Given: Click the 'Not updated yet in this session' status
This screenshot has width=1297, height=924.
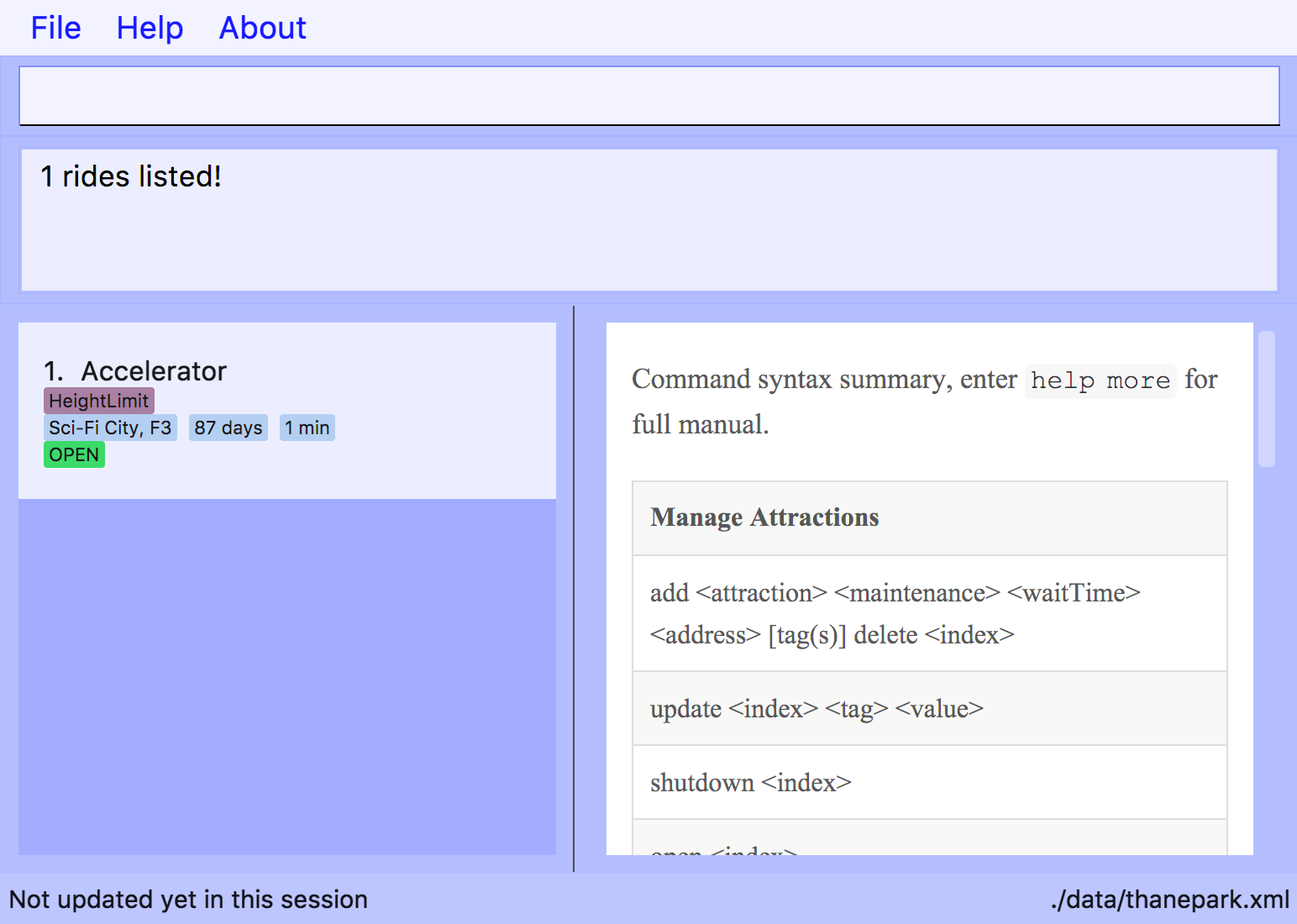Looking at the screenshot, I should coord(188,900).
